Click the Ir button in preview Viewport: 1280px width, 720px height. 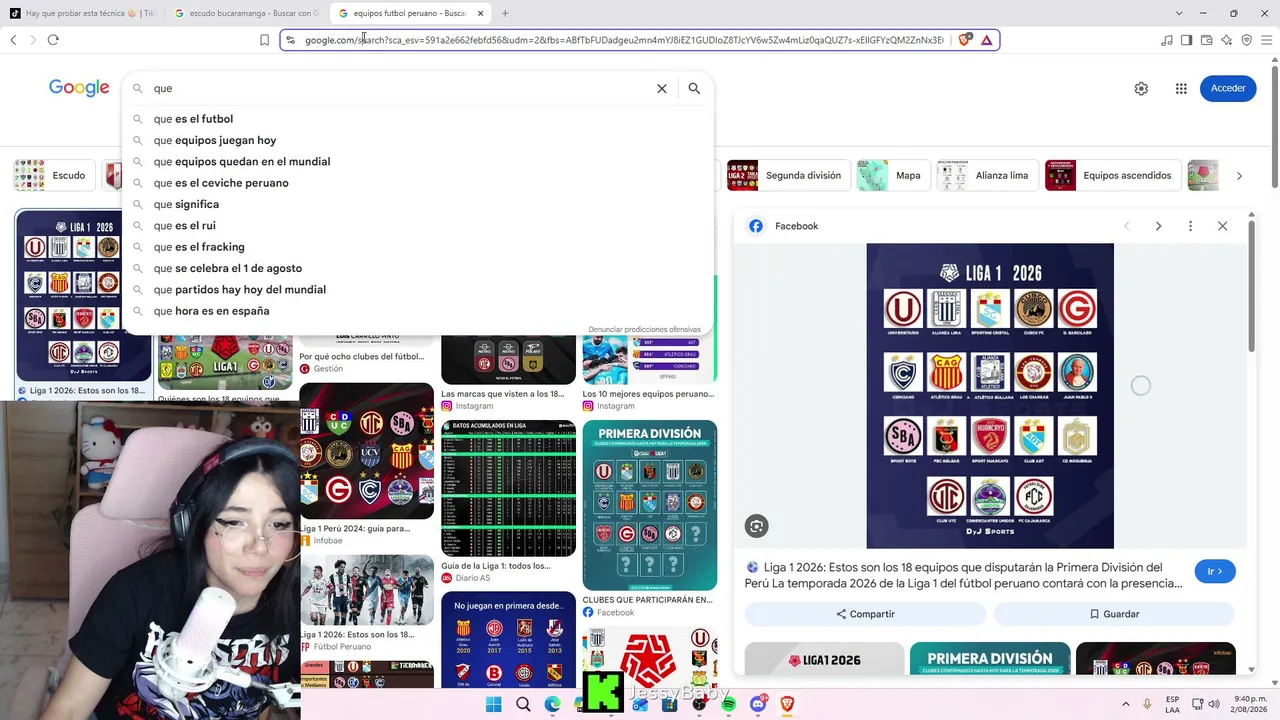1215,572
